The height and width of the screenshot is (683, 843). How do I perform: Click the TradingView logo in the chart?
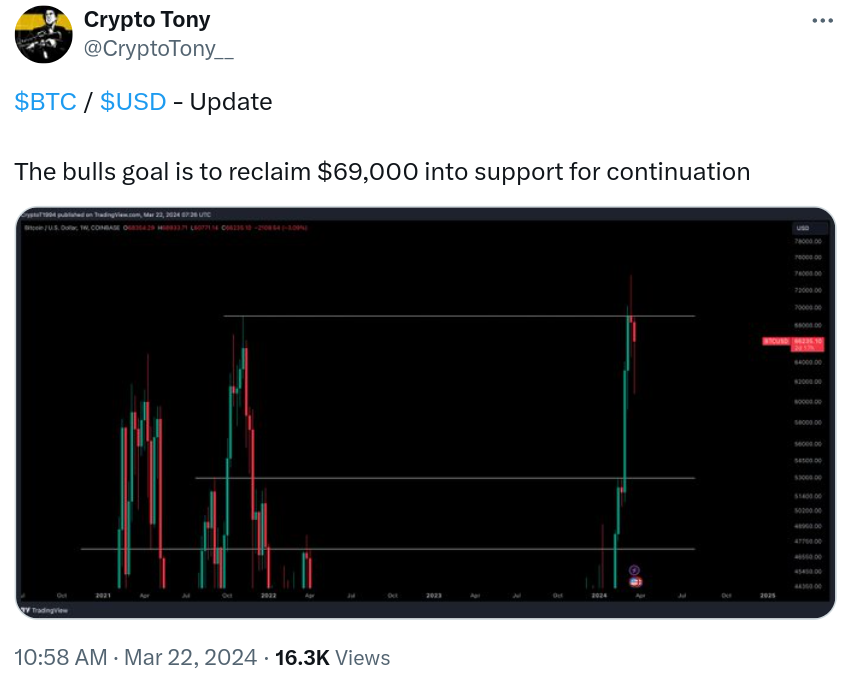point(44,610)
